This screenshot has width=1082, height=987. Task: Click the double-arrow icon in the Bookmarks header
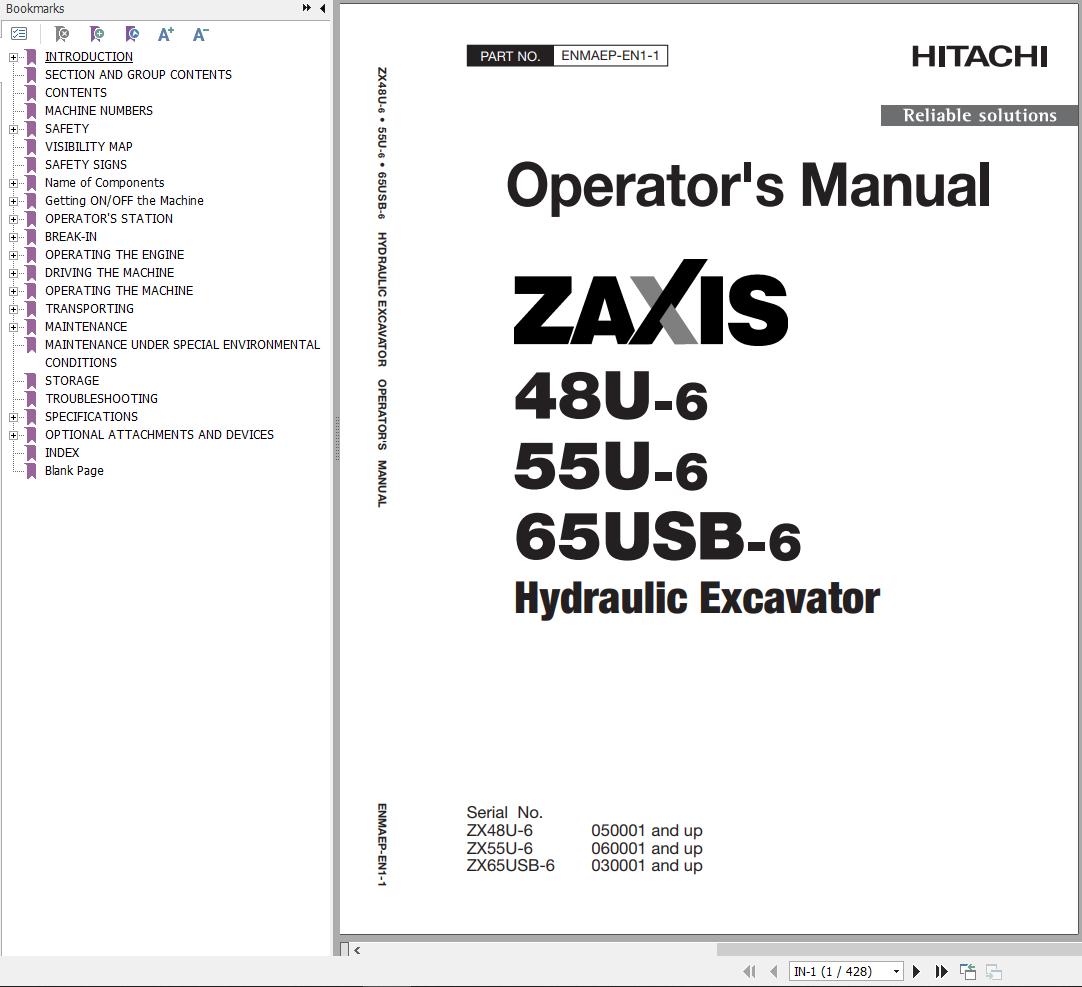306,8
